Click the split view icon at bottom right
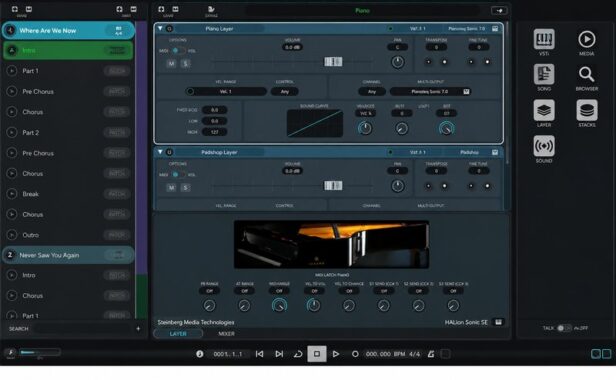The image size is (616, 380). [x=601, y=354]
